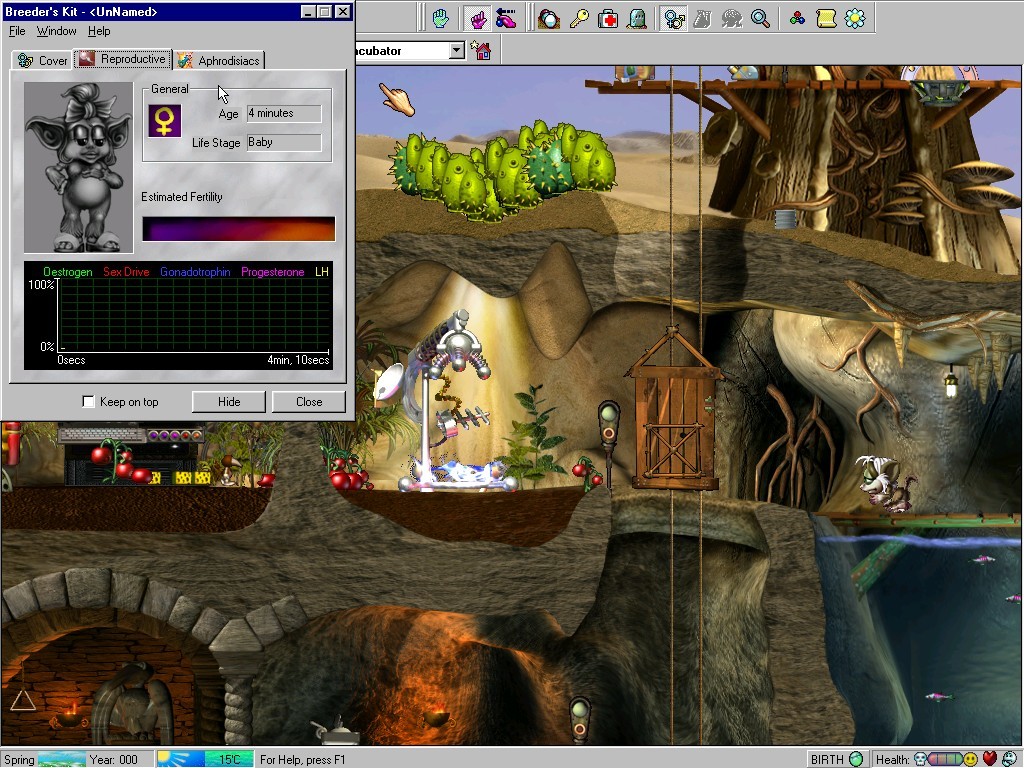Click the Progesterone legend label
This screenshot has height=768, width=1024.
[x=272, y=272]
